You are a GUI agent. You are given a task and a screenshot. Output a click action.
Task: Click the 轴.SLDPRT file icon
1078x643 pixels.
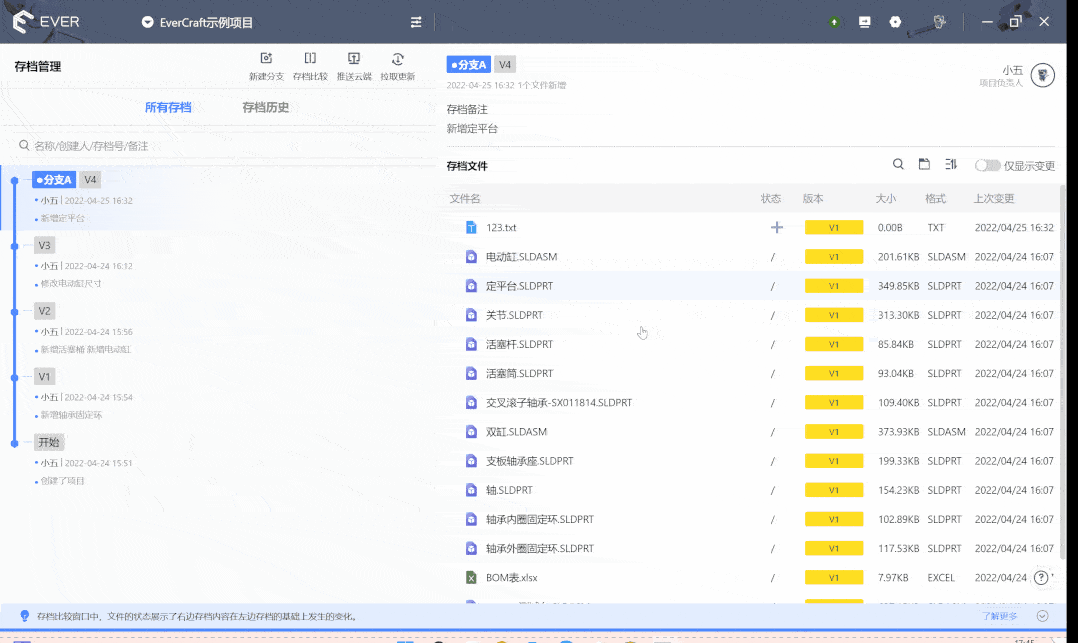[471, 490]
